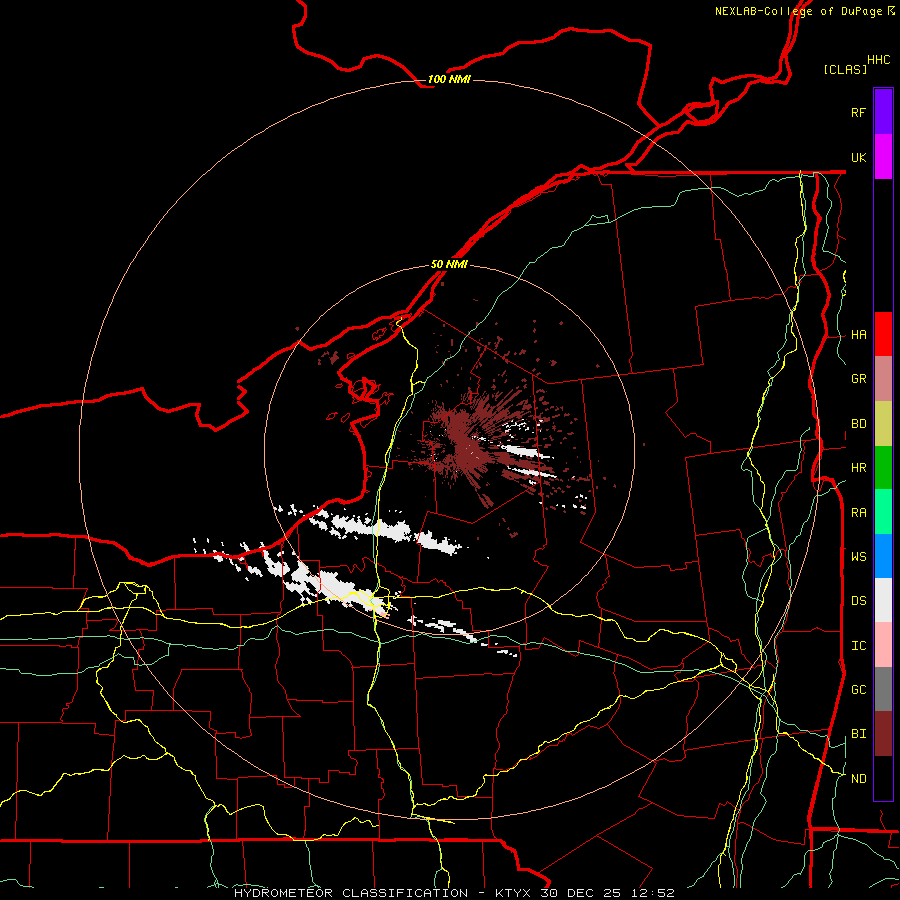The width and height of the screenshot is (900, 900).
Task: Click the ND black legend swatch
Action: (883, 778)
